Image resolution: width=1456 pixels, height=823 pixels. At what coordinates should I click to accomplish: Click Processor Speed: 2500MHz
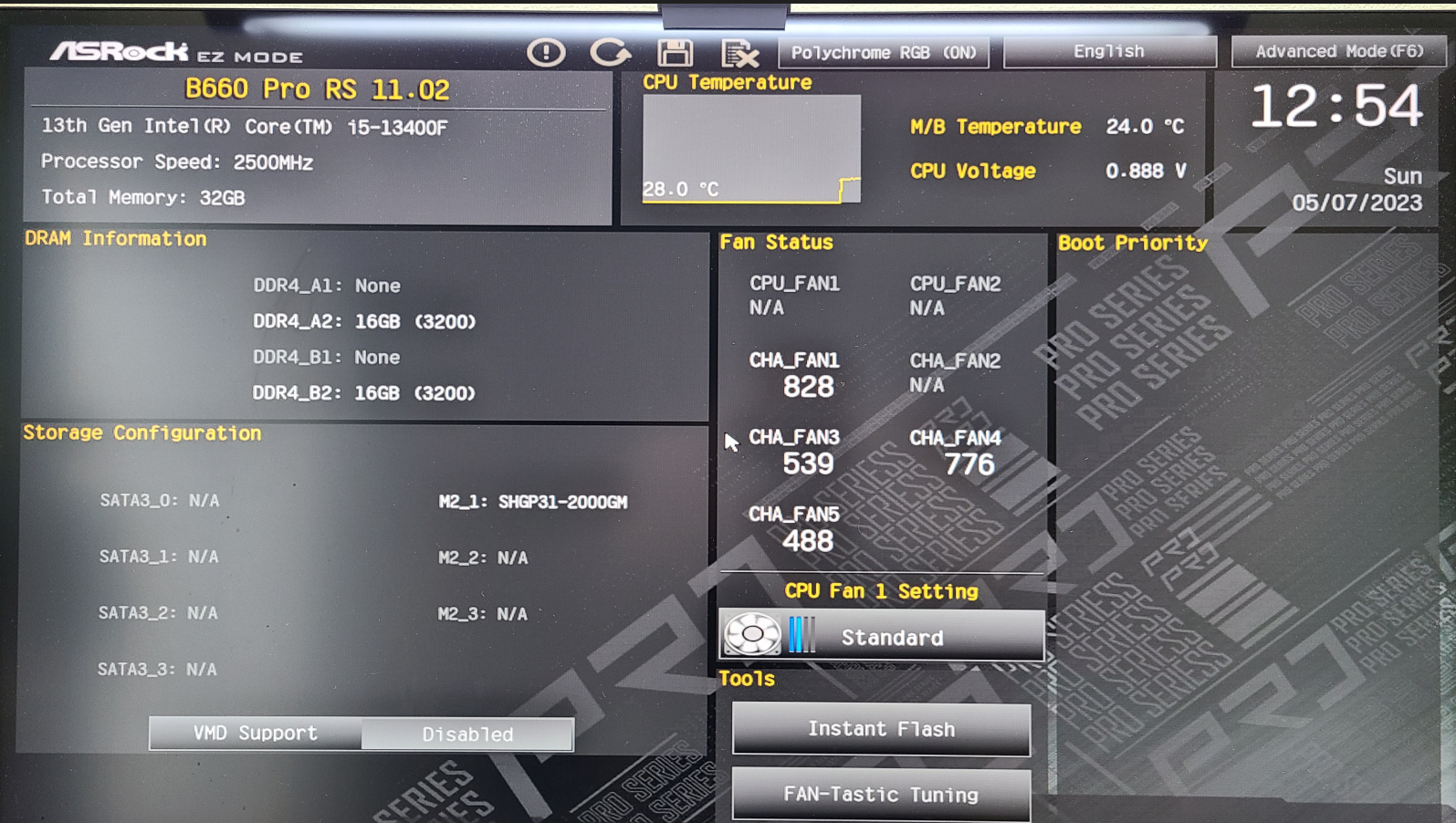pyautogui.click(x=177, y=162)
